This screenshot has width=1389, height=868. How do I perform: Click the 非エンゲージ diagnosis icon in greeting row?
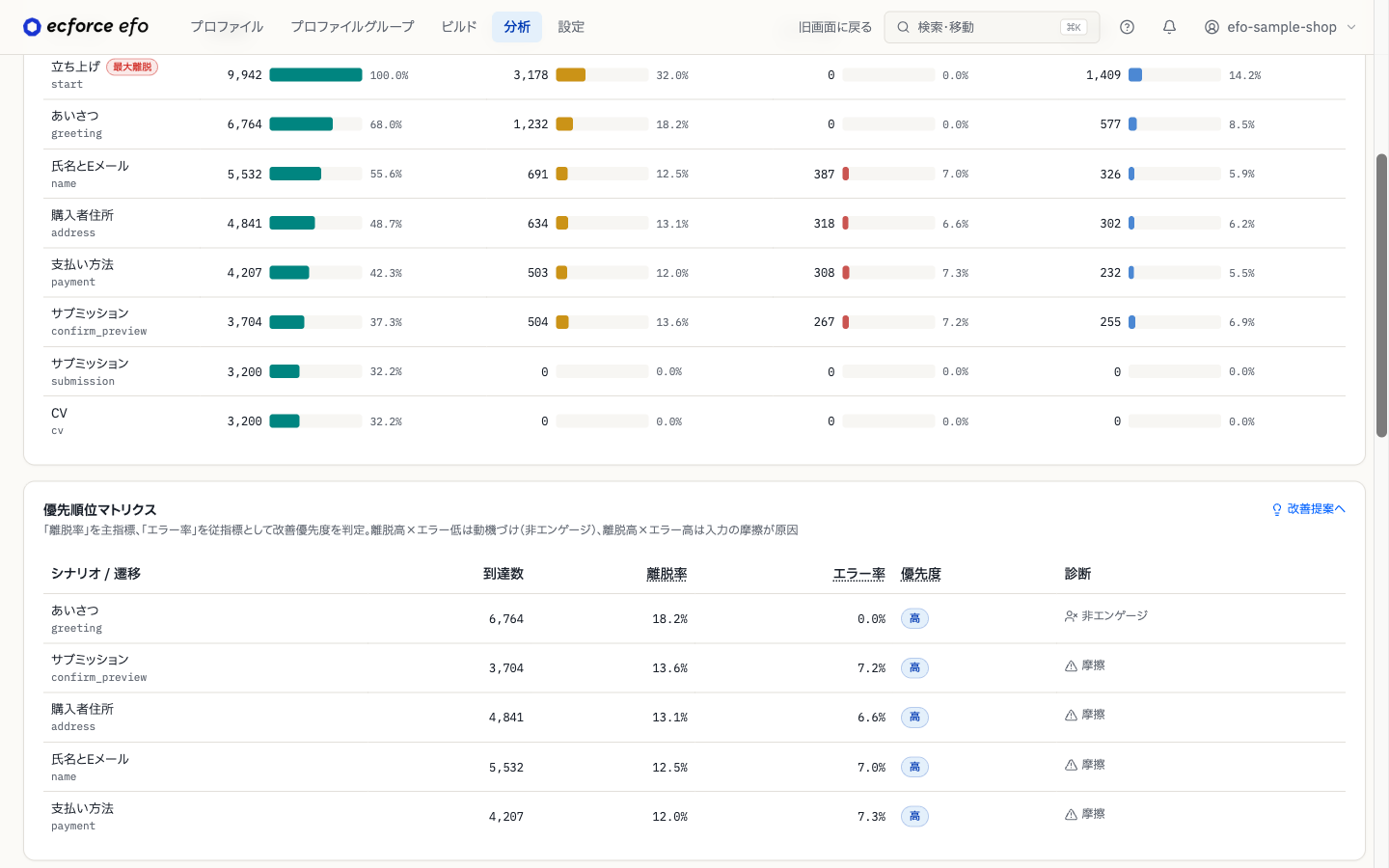(x=1071, y=616)
